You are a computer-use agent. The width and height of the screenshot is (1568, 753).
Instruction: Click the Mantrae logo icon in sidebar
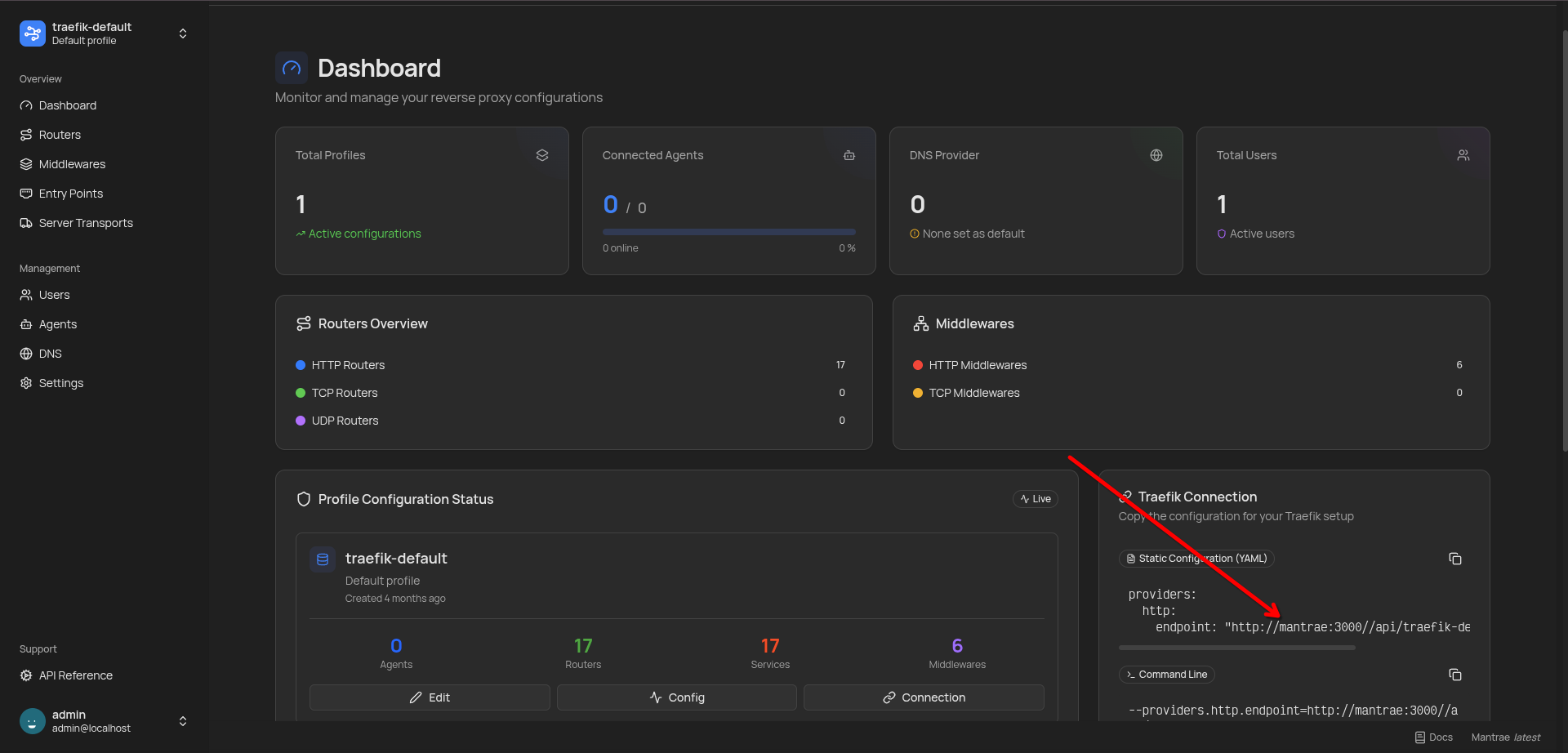click(x=33, y=33)
